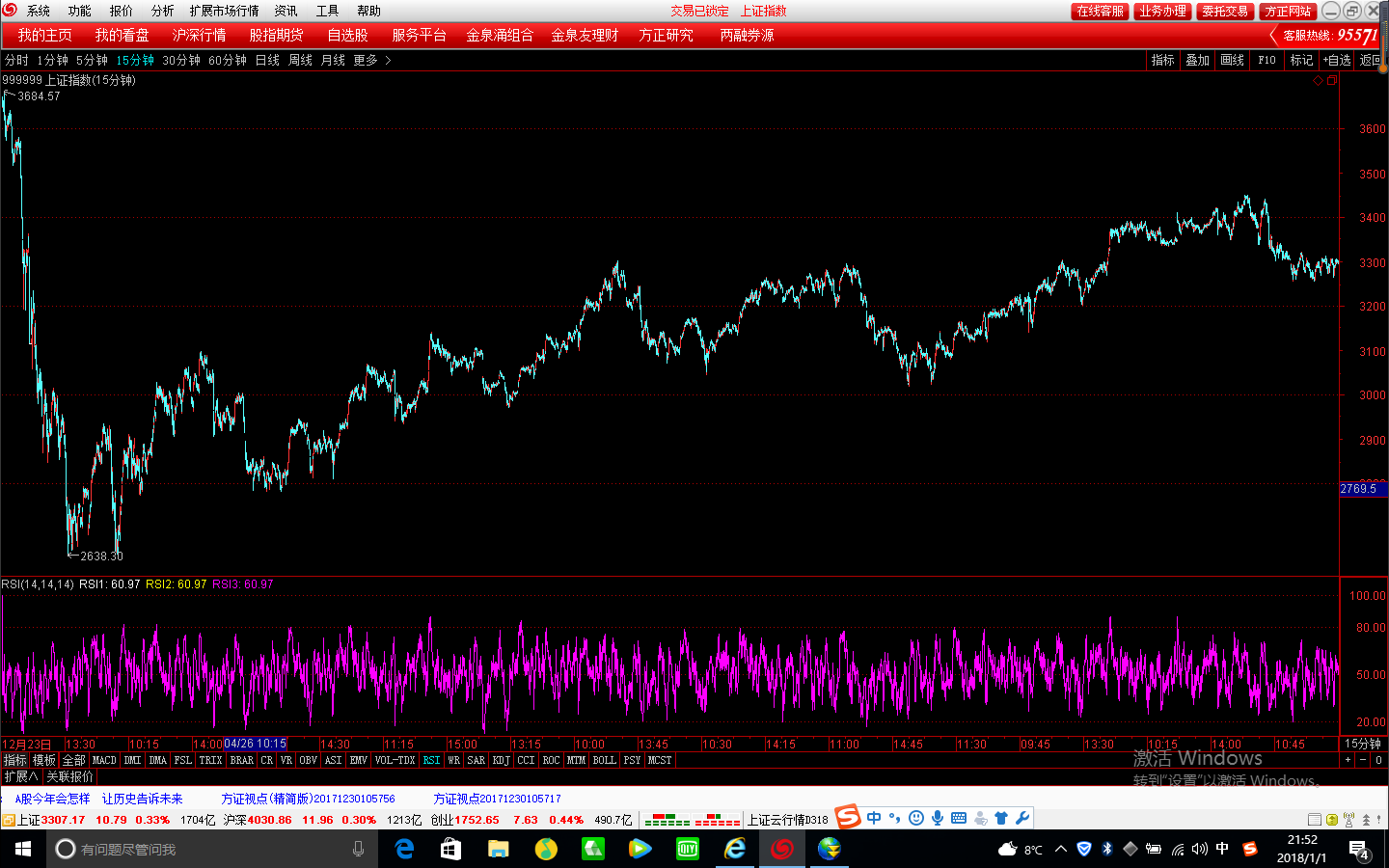Open the Sogou emoji smiley panel
The image size is (1389, 868).
click(916, 818)
